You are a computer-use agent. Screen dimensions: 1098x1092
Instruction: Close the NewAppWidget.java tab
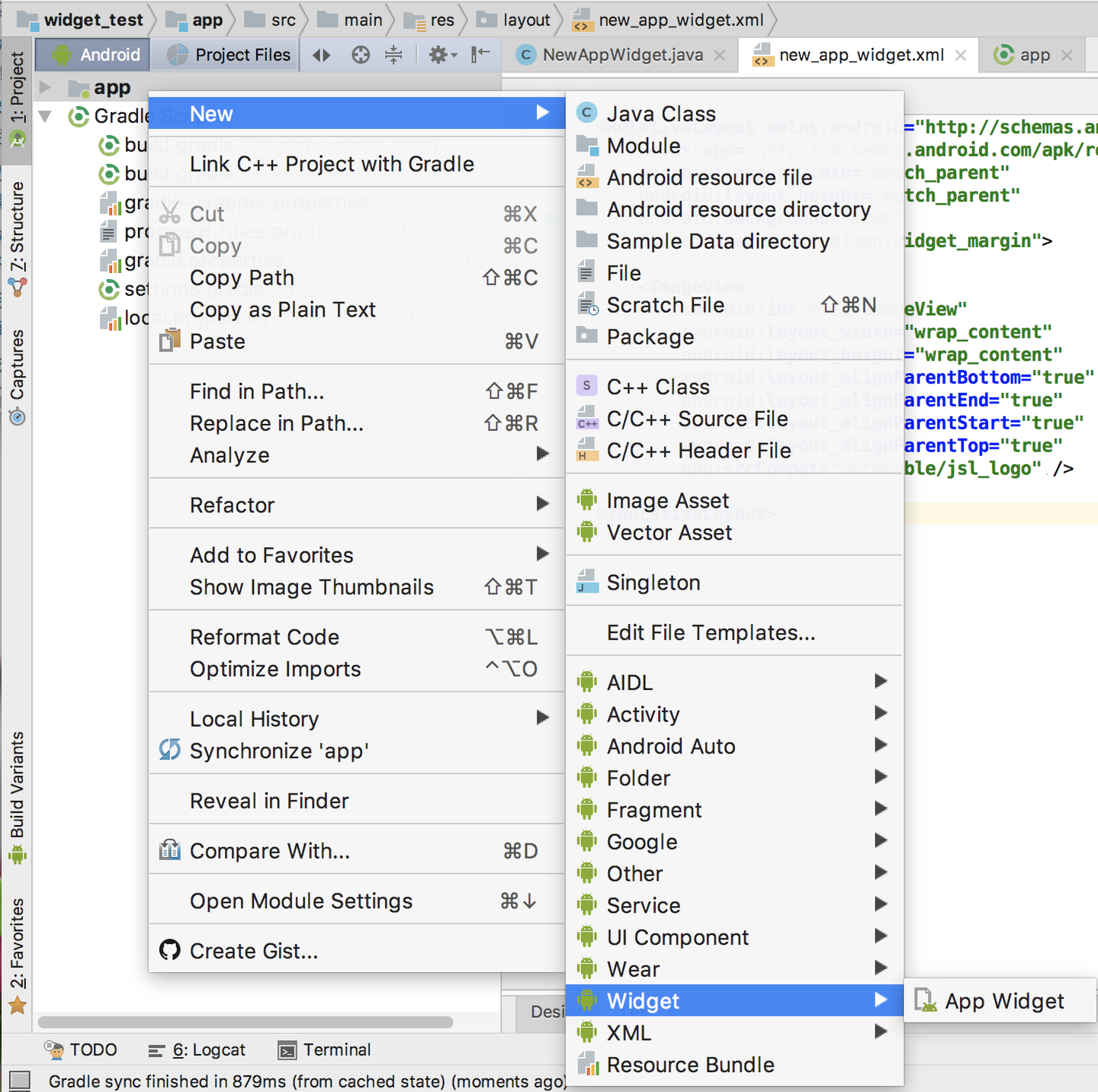pos(720,56)
